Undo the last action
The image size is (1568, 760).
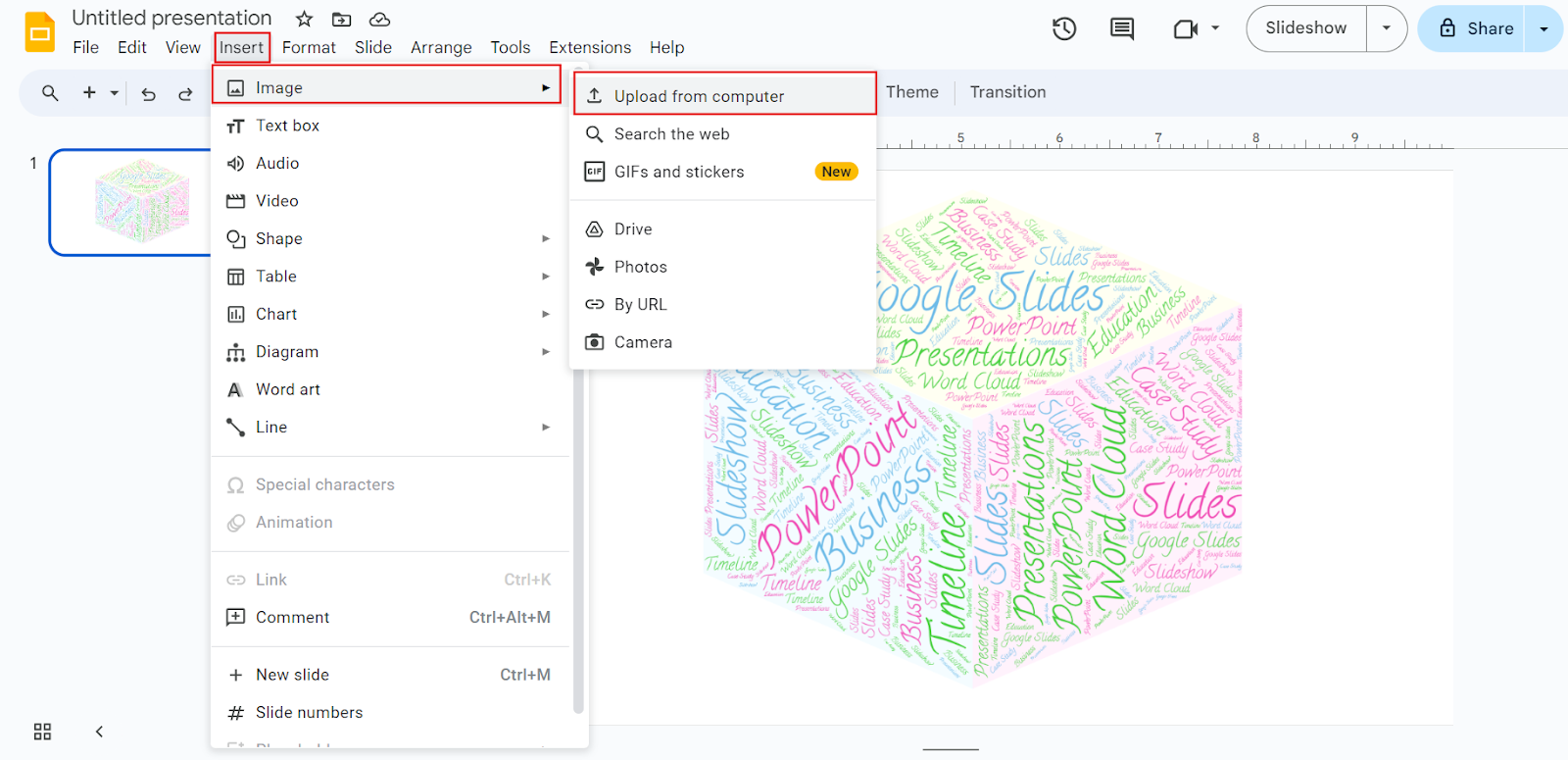click(x=148, y=94)
